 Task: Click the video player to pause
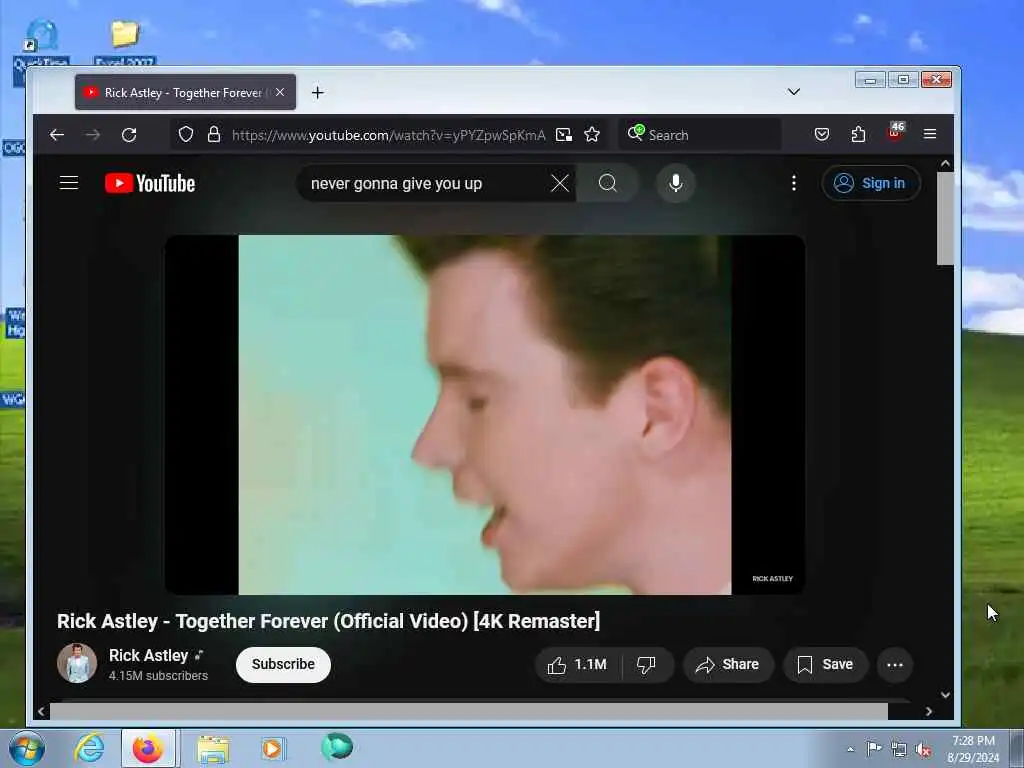click(x=485, y=415)
